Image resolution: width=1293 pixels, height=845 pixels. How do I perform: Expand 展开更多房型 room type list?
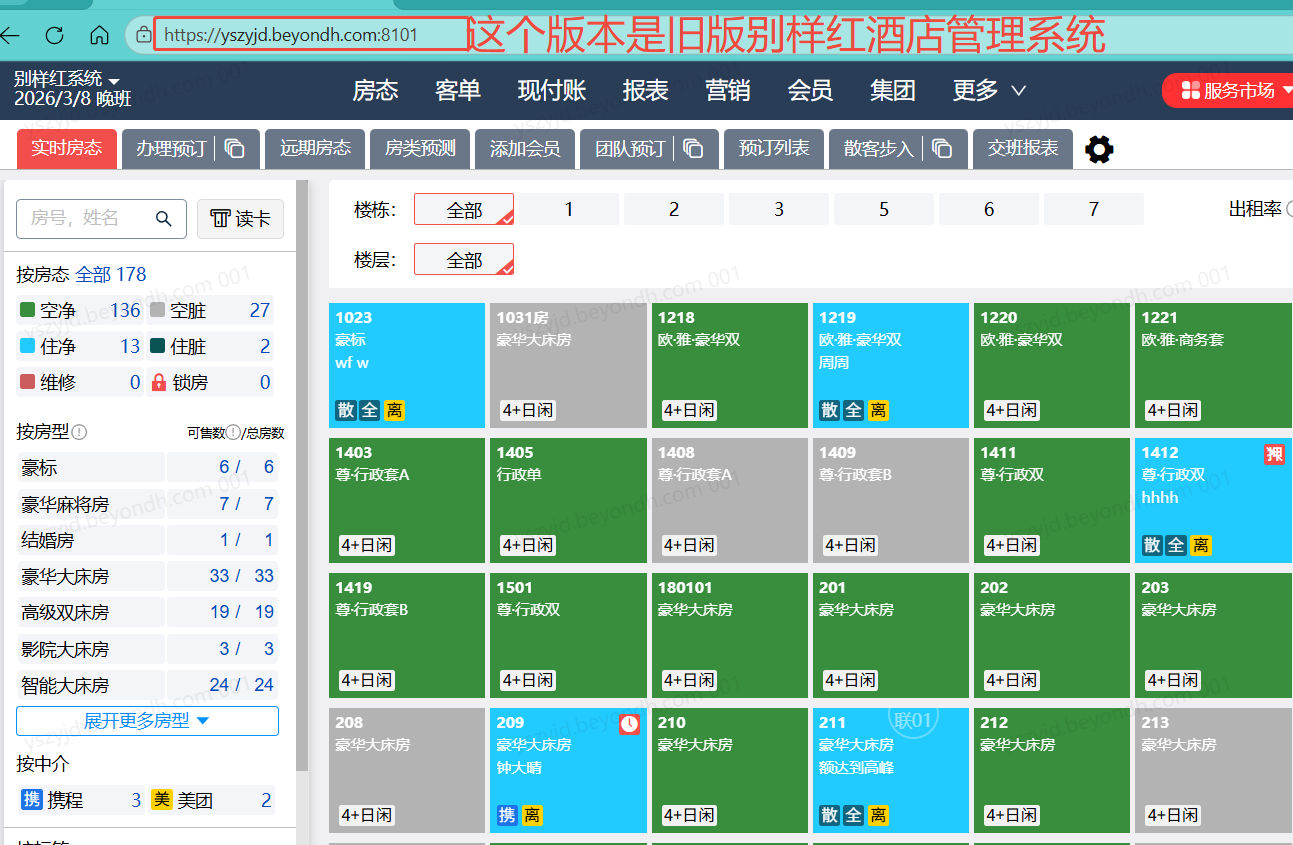(147, 721)
